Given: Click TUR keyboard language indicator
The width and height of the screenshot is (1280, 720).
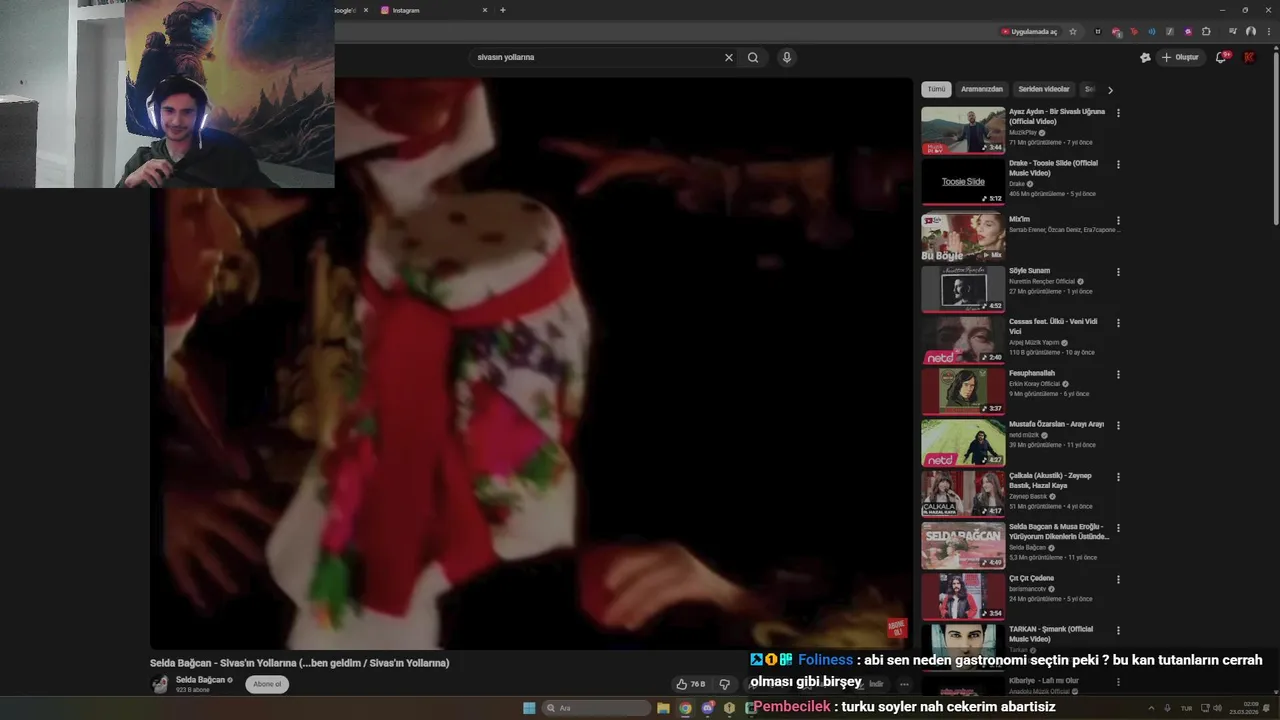Looking at the screenshot, I should pos(1187,708).
